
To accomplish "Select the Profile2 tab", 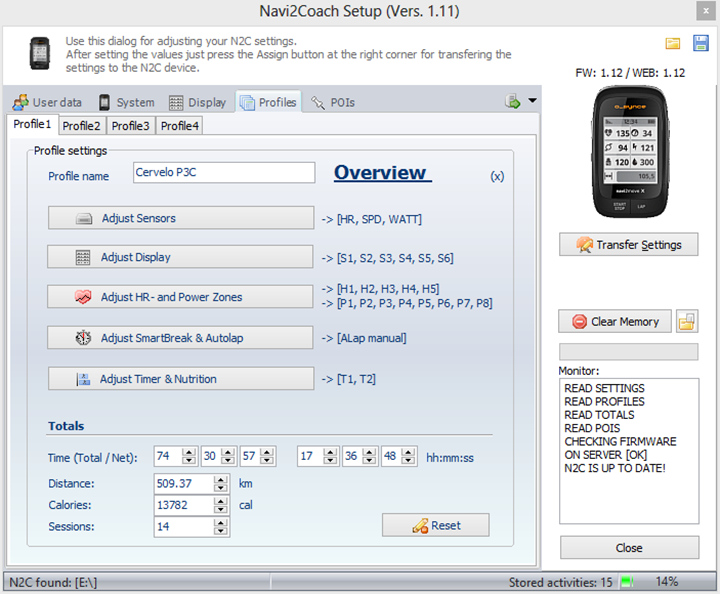I will click(x=81, y=125).
